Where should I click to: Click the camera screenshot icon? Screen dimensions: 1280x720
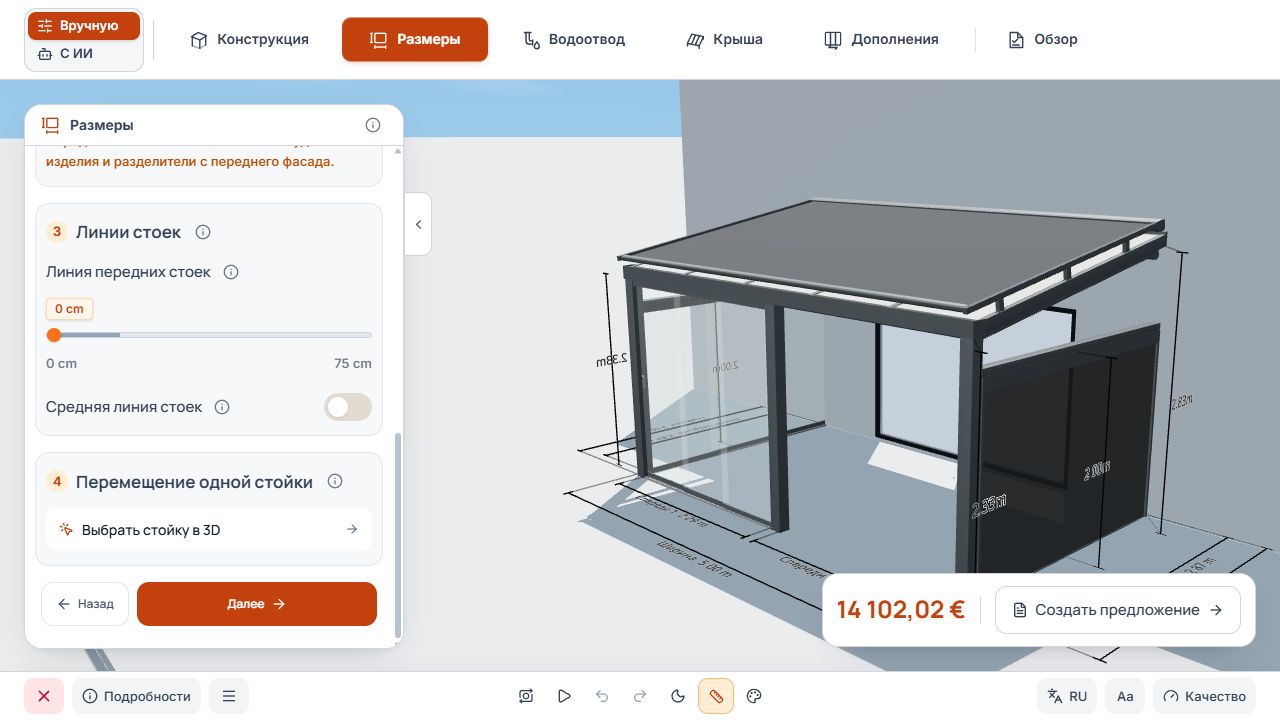tap(527, 696)
